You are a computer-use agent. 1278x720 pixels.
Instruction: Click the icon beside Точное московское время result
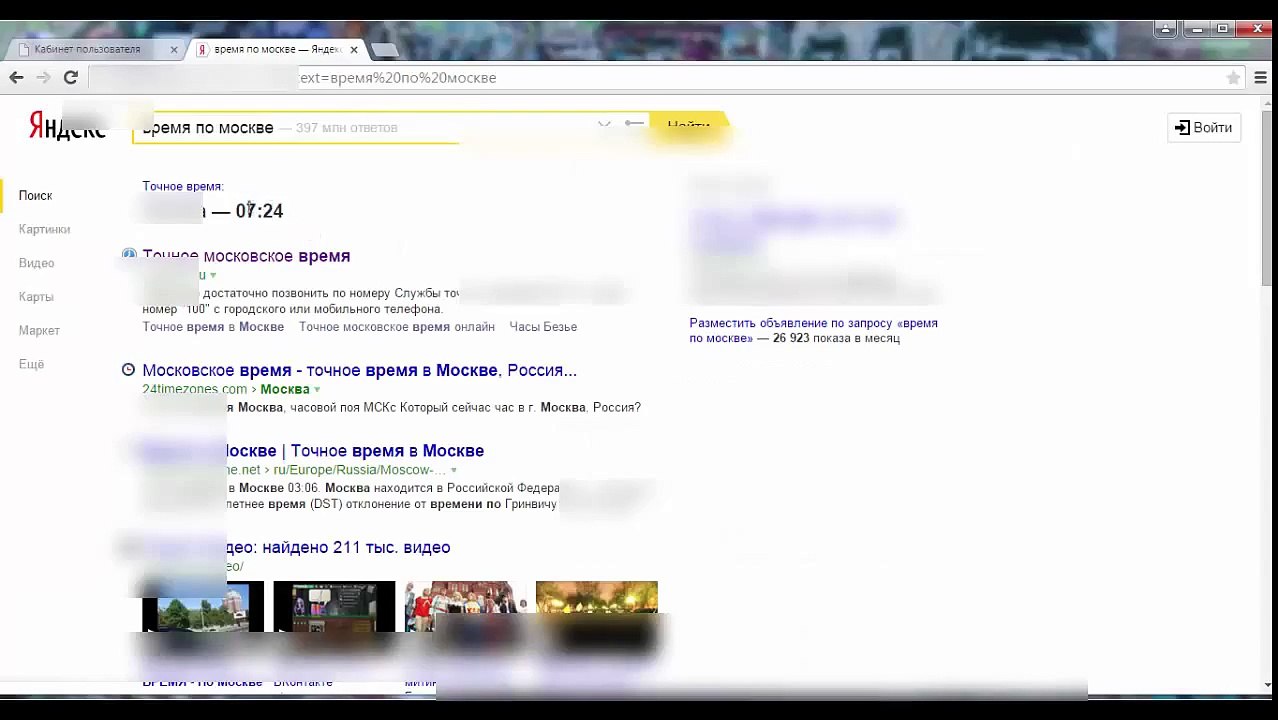pos(129,255)
